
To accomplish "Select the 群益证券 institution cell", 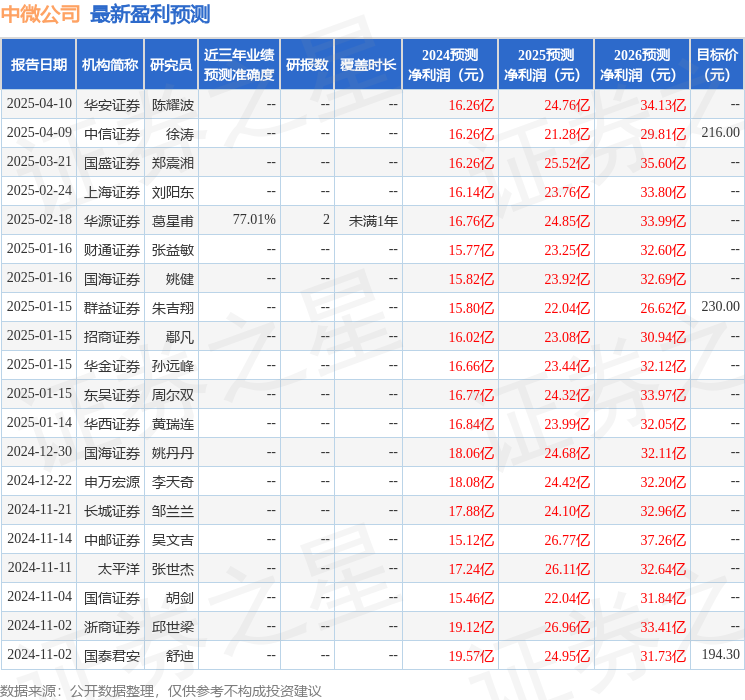I will click(112, 307).
